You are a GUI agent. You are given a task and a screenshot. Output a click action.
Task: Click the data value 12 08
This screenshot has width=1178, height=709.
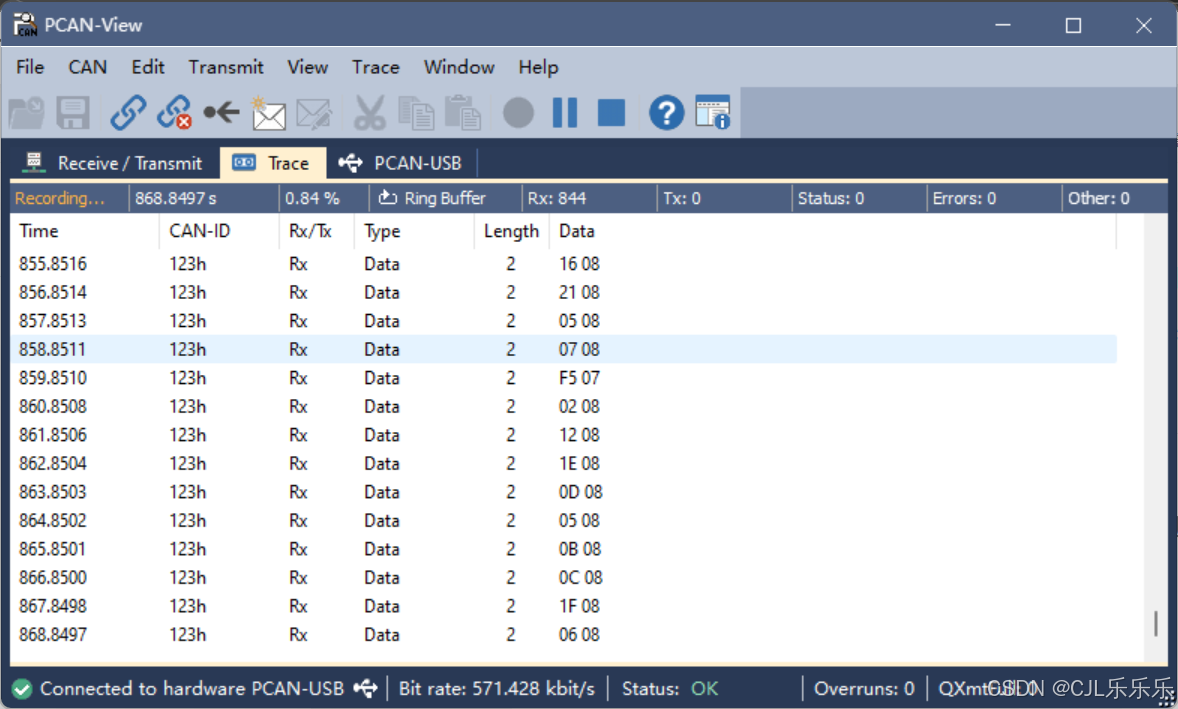pyautogui.click(x=579, y=435)
